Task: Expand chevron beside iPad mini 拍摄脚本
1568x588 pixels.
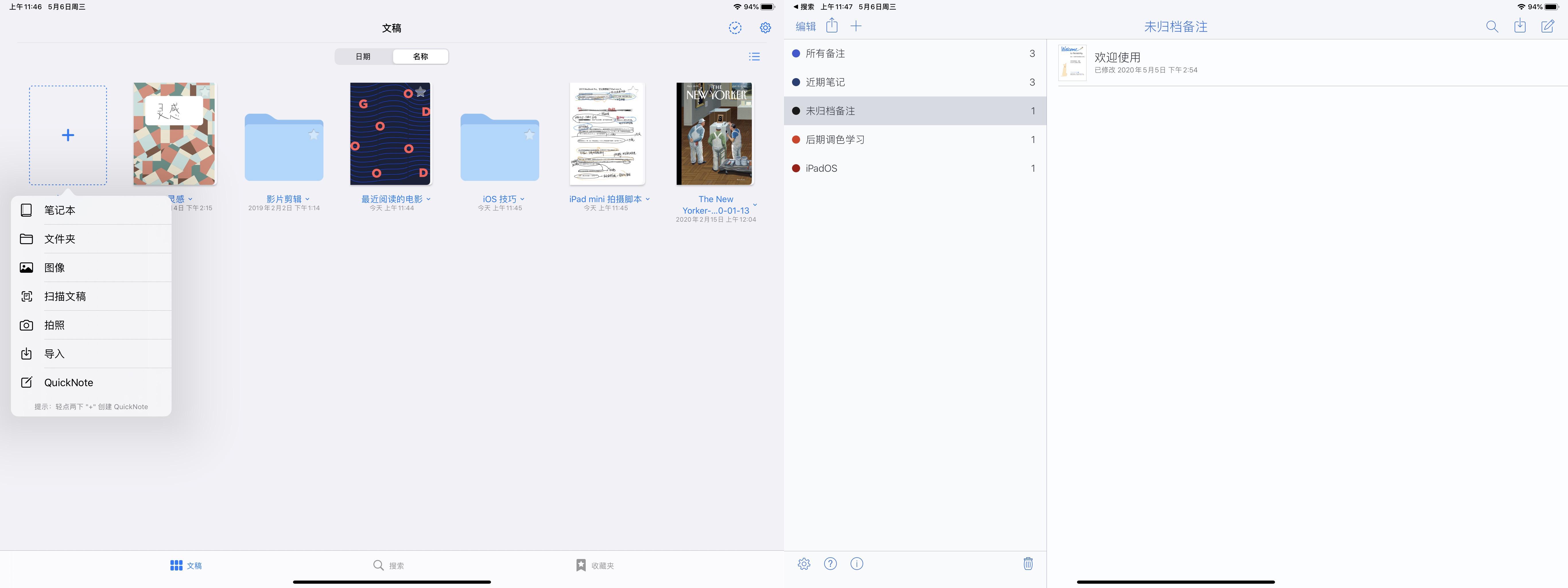Action: tap(648, 199)
